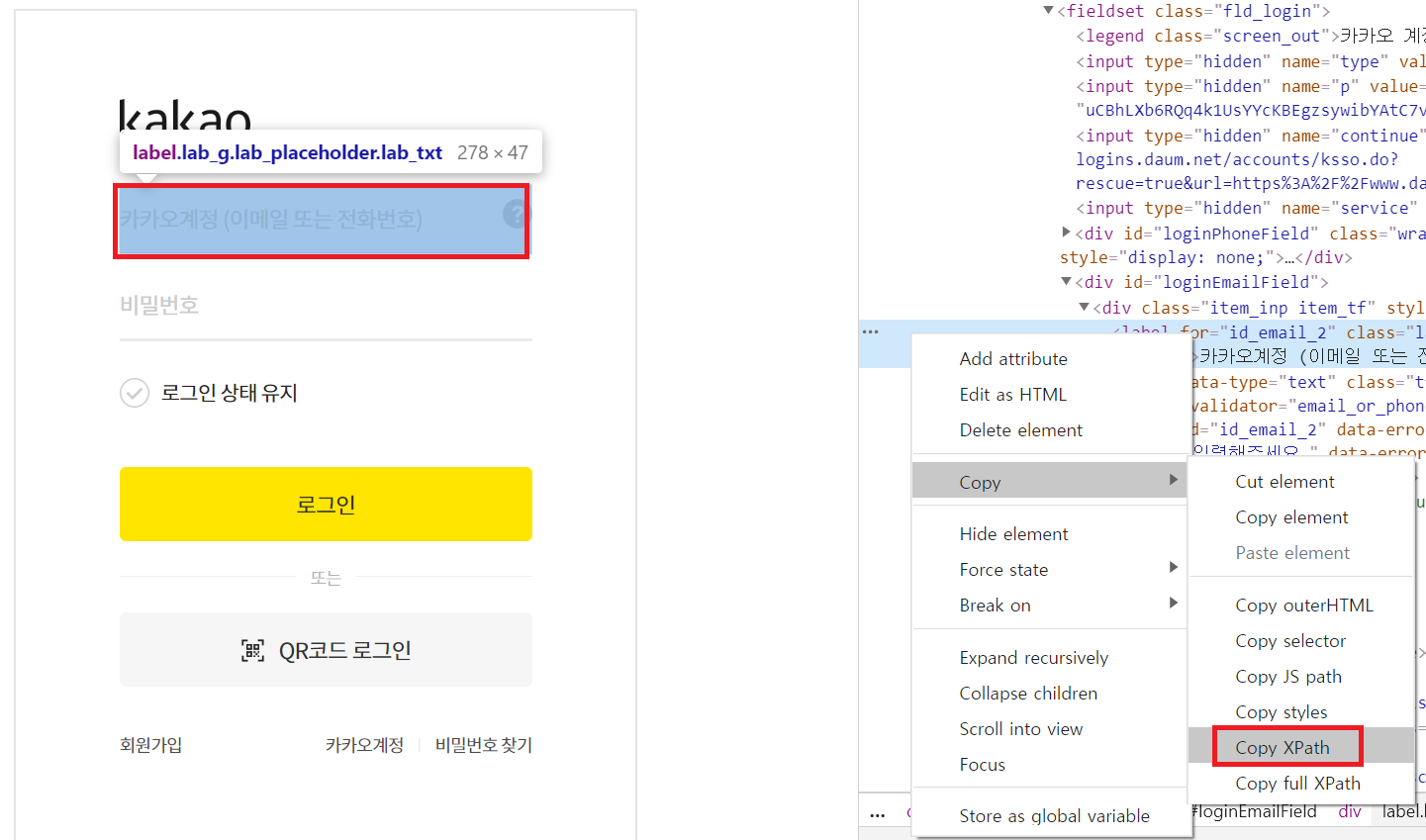The image size is (1426, 840).
Task: Click the 비밀번호 password field
Action: coord(326,306)
